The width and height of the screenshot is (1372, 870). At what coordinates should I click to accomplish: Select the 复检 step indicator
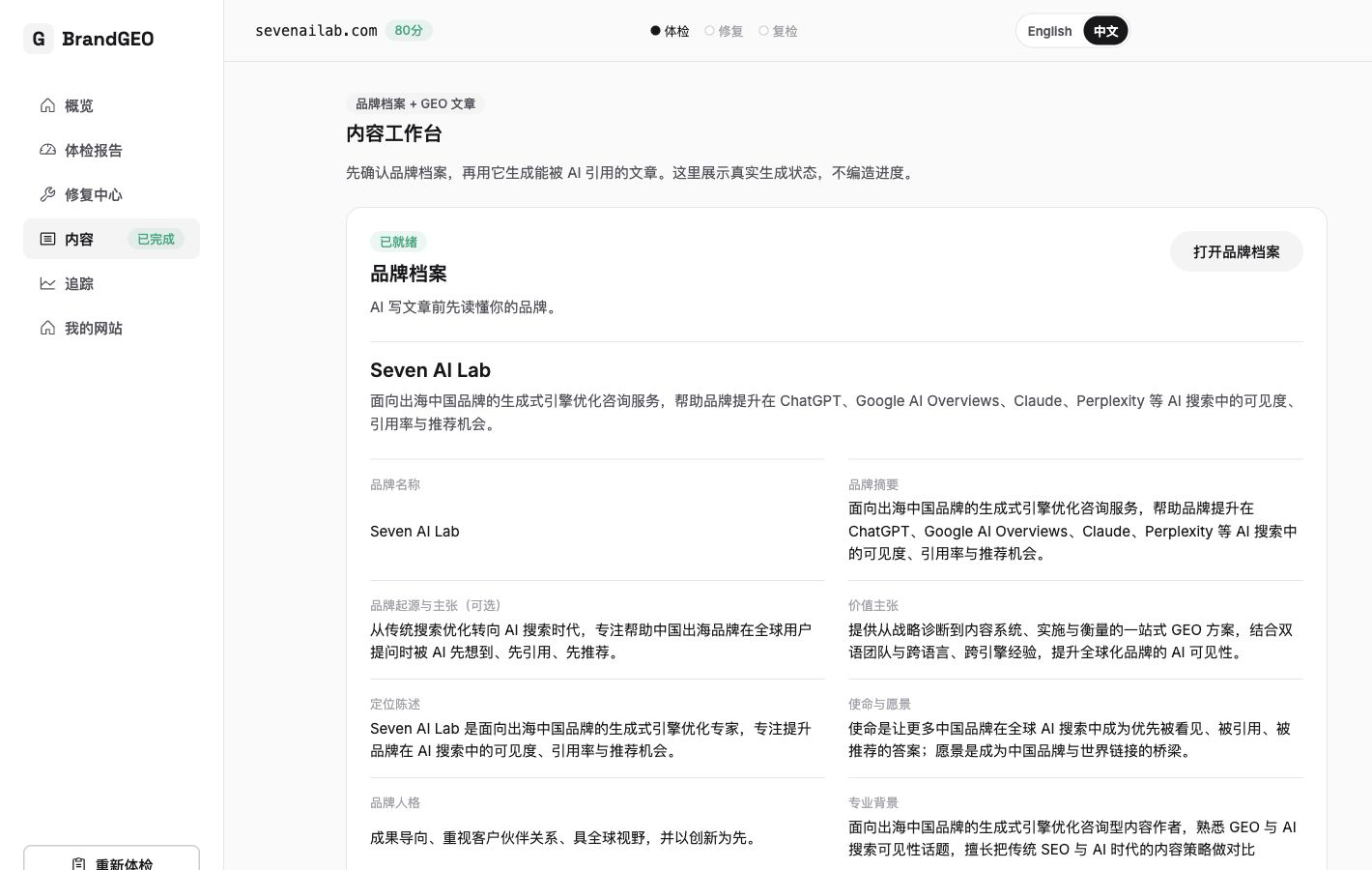click(778, 31)
